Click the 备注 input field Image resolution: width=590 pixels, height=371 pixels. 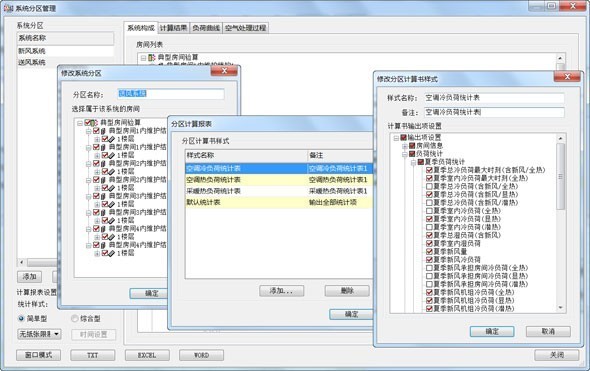pos(494,112)
